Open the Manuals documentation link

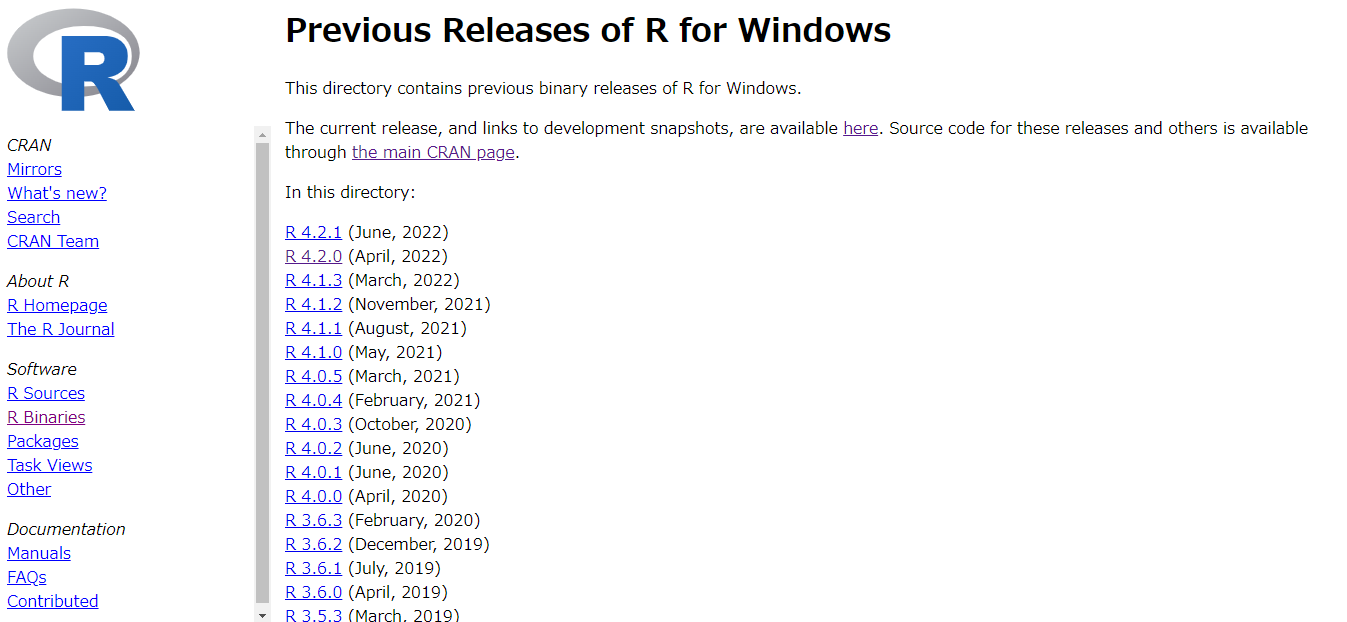point(39,553)
